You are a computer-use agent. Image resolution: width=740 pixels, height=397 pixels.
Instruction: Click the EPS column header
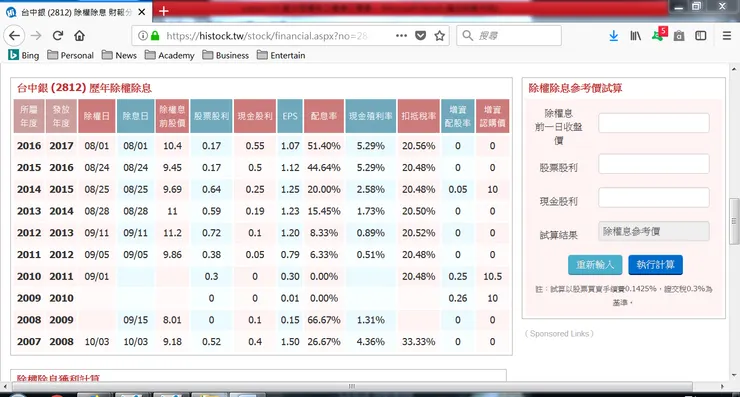[x=290, y=116]
